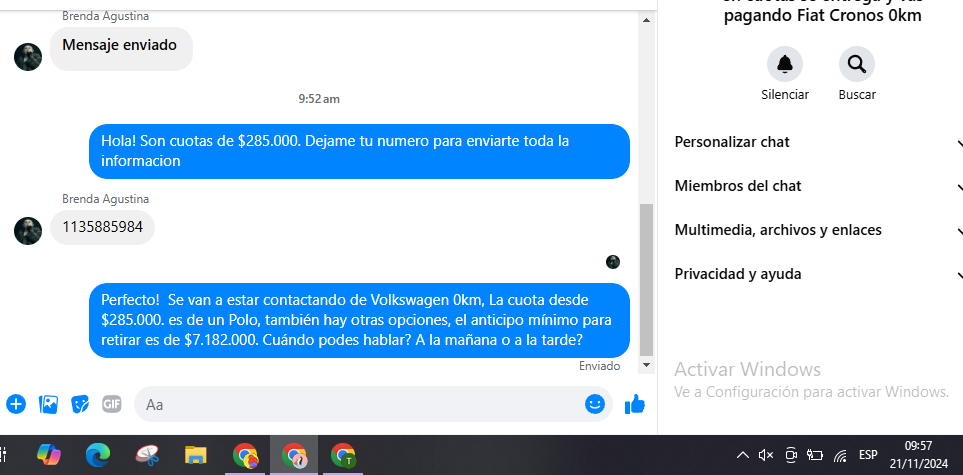Click the chat scrollbar thumb
963x475 pixels.
pos(646,280)
